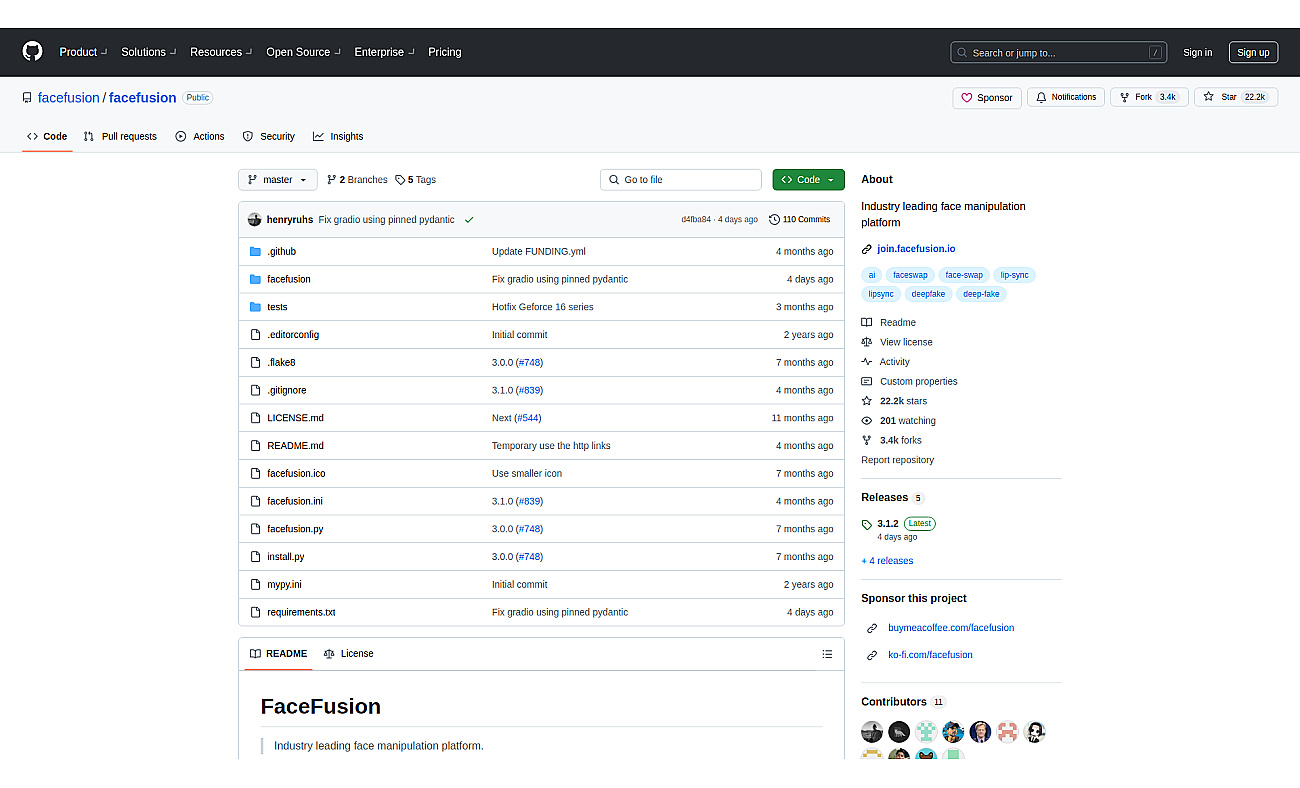The width and height of the screenshot is (1300, 788).
Task: Select the .editorconfig file icon
Action: pyautogui.click(x=255, y=335)
